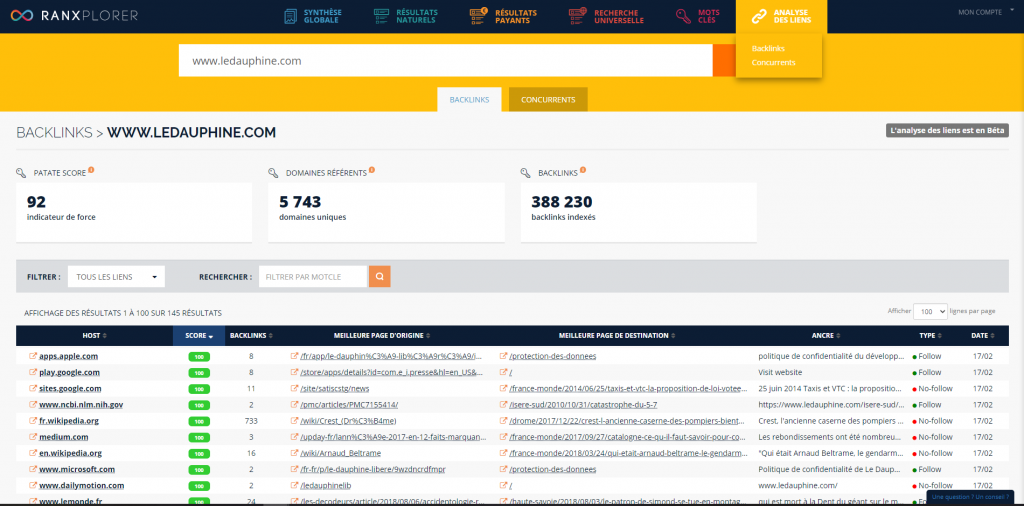Sort table by ANCRE column

(x=825, y=336)
